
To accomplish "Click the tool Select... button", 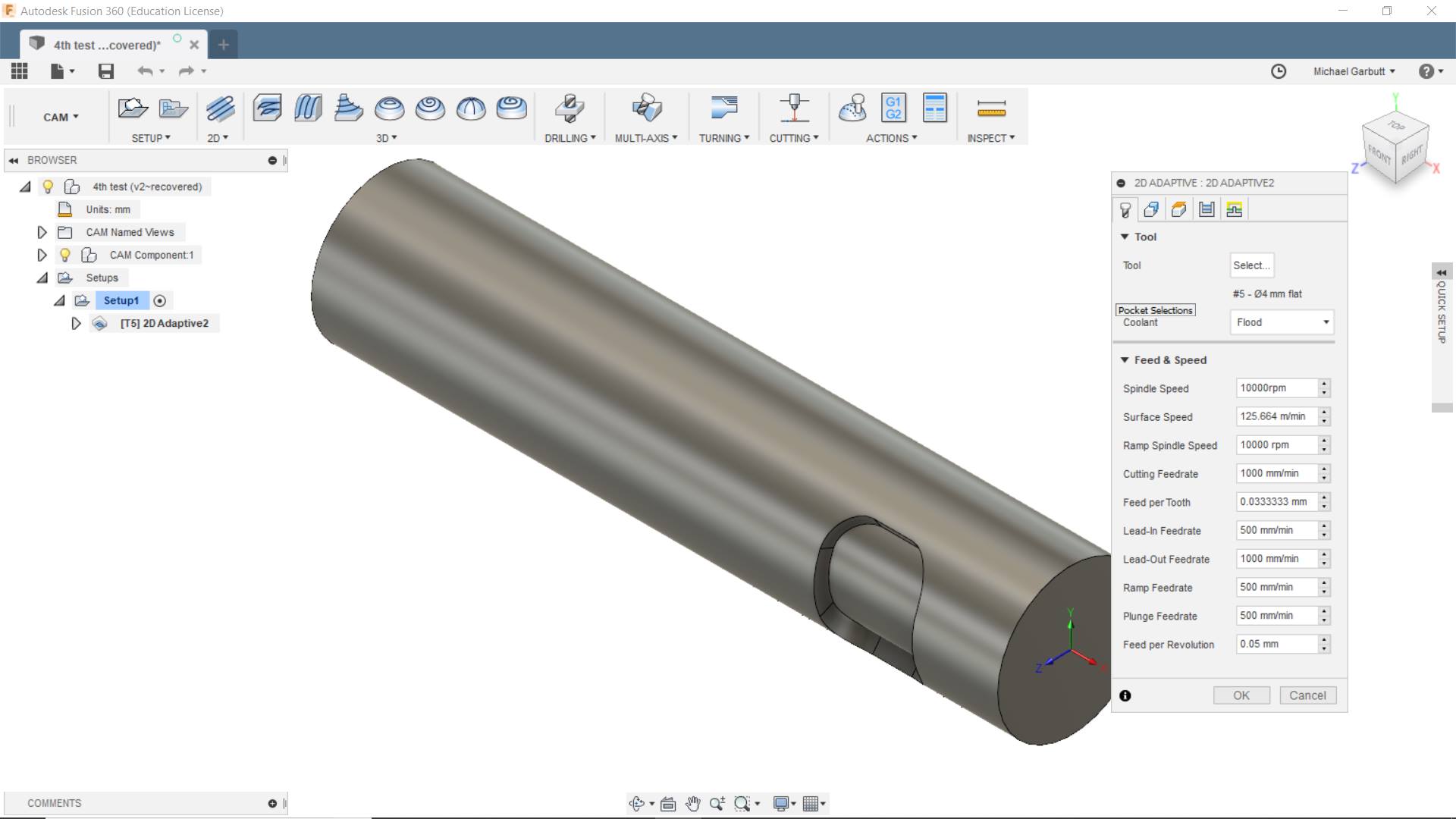I will 1251,265.
